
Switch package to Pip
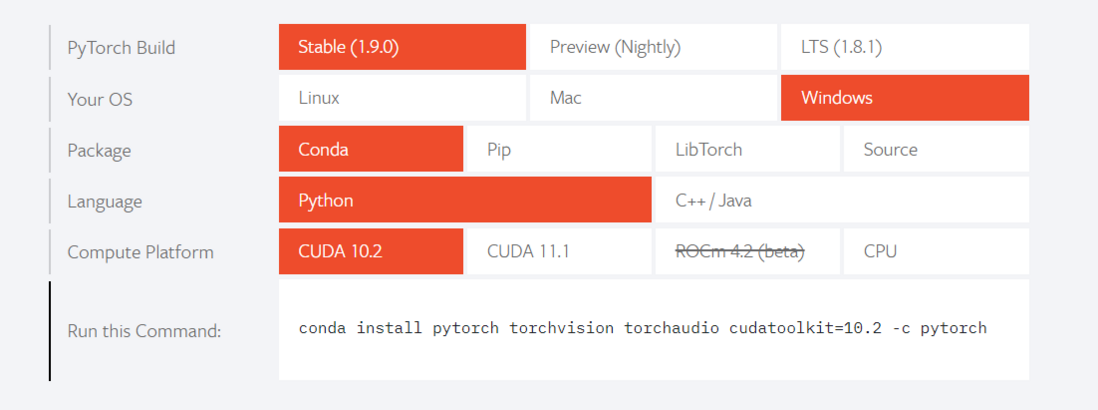(x=559, y=149)
